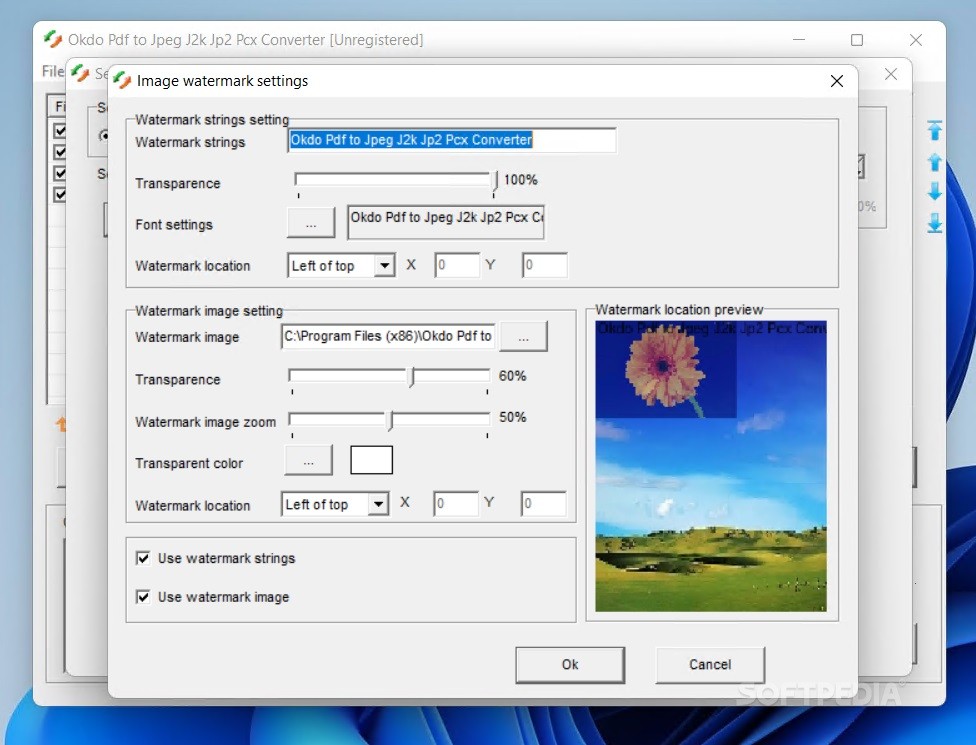Click the image location X field
Screen dimensions: 976x745
pos(456,504)
